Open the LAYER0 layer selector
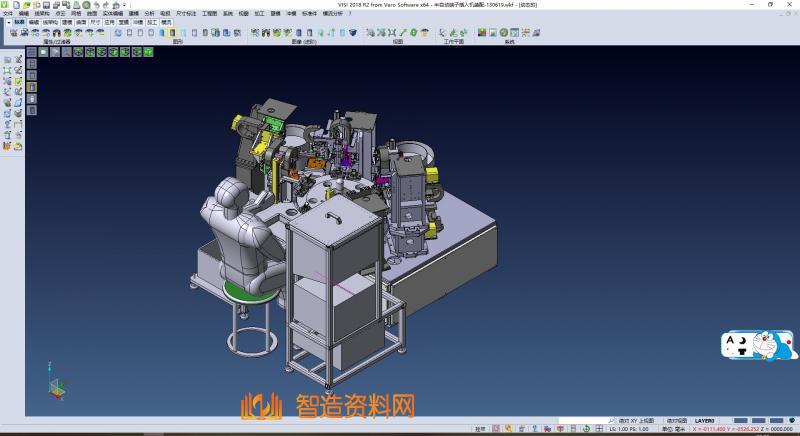 [705, 421]
